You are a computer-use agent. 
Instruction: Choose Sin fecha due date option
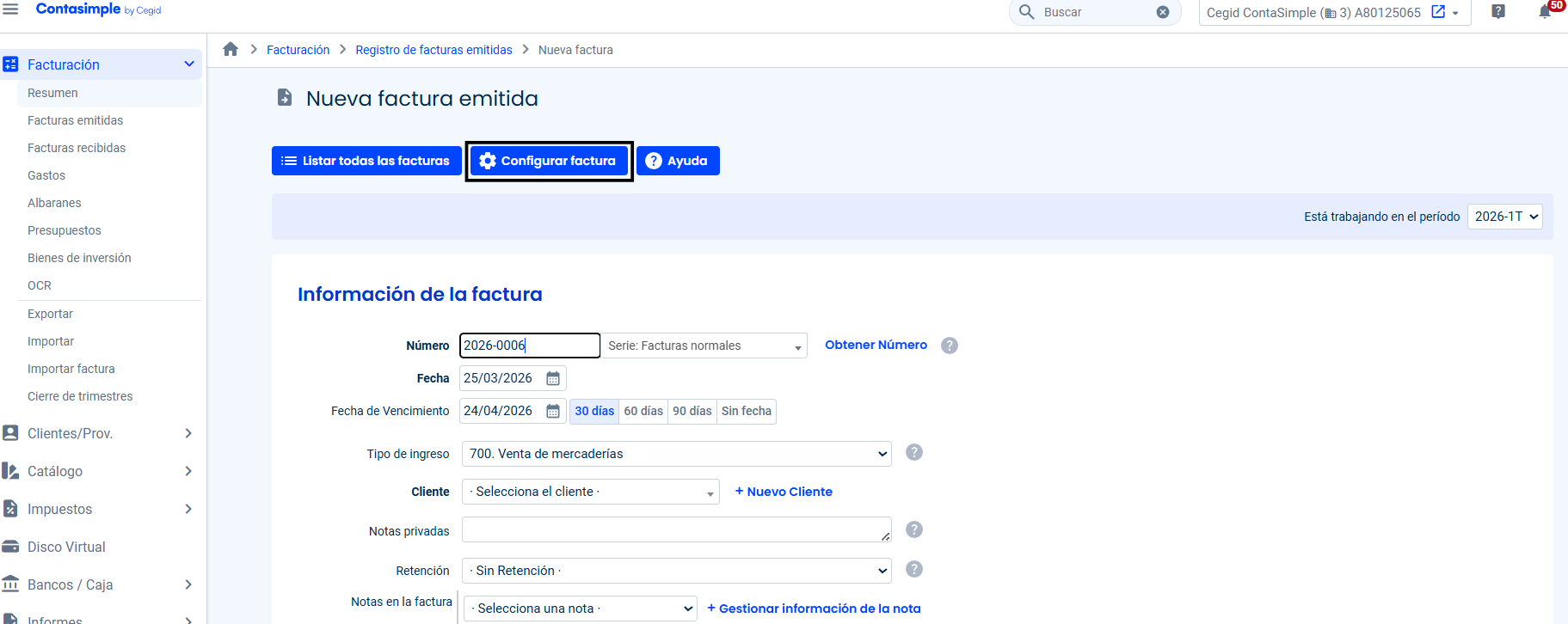(746, 412)
